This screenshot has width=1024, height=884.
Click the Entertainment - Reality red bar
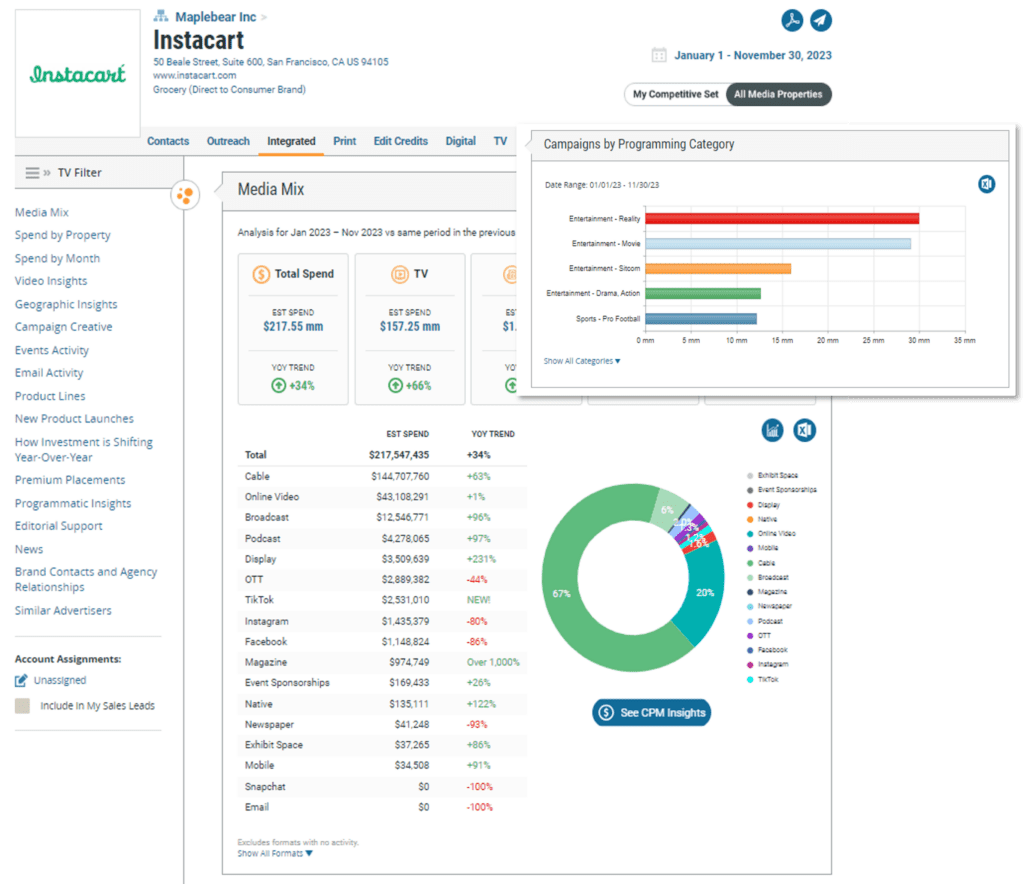782,219
